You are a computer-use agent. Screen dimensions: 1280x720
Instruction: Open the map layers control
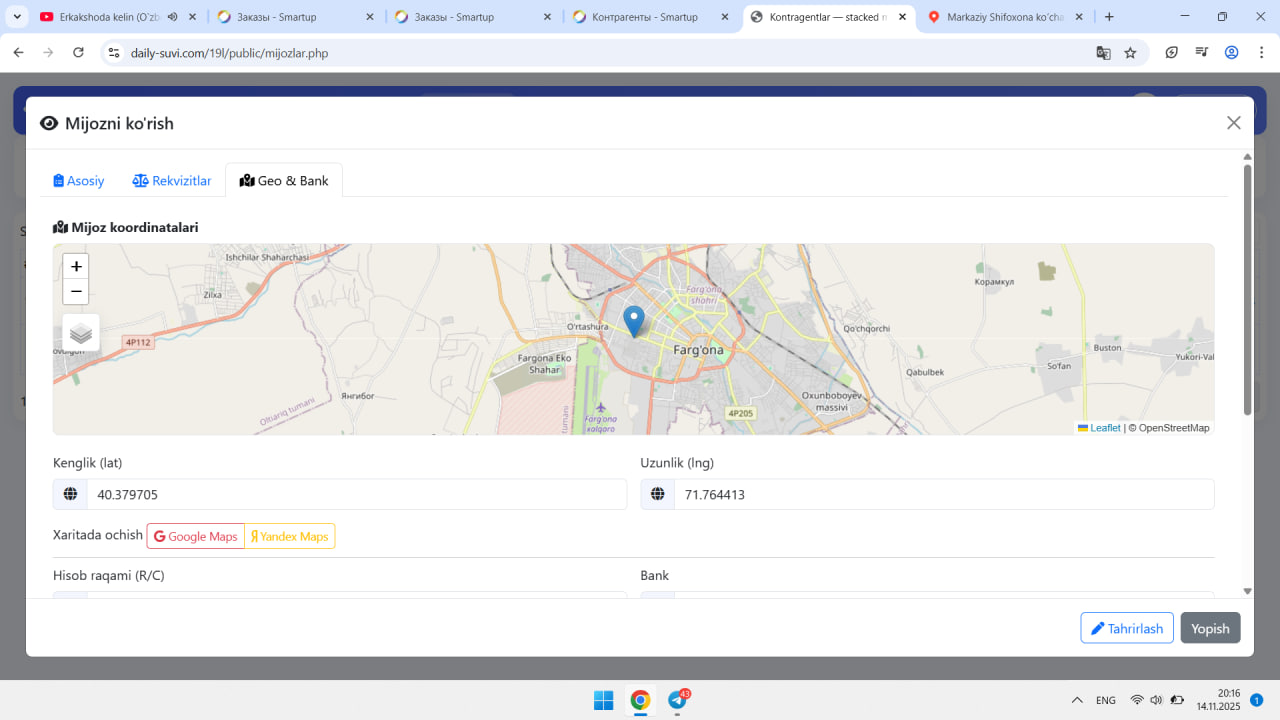point(81,333)
